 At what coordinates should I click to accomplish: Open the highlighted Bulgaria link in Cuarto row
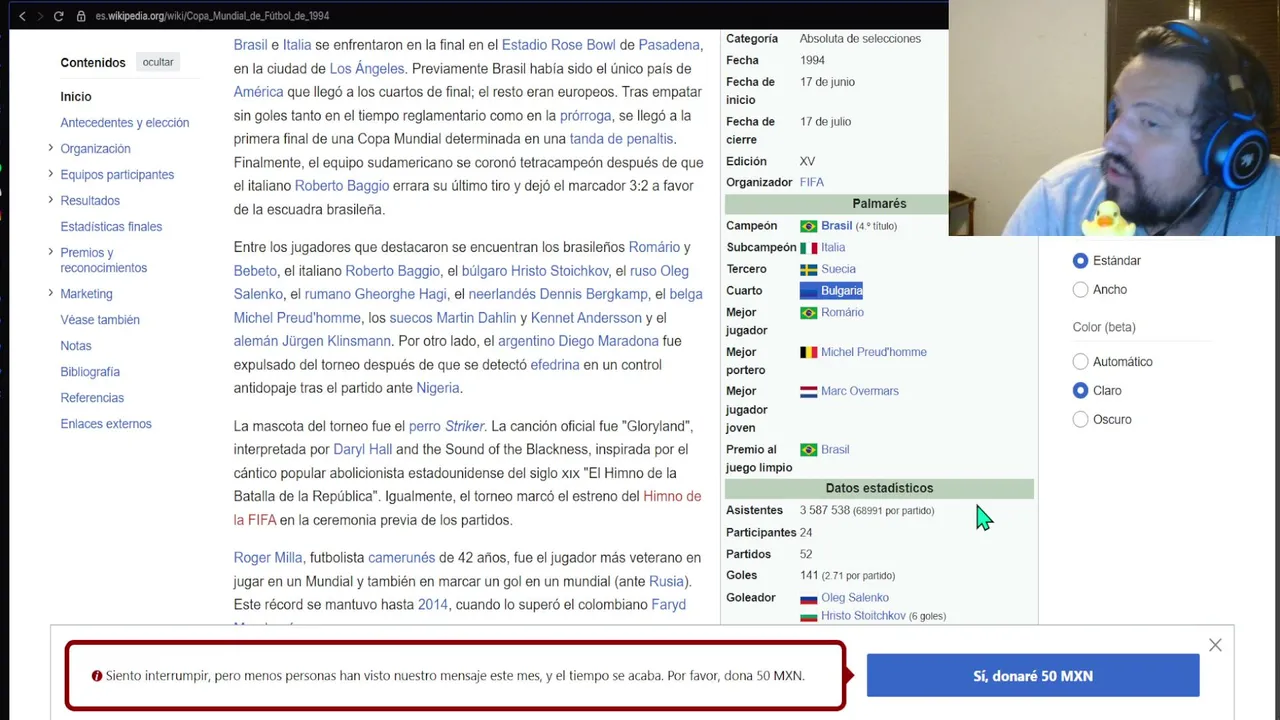click(841, 291)
